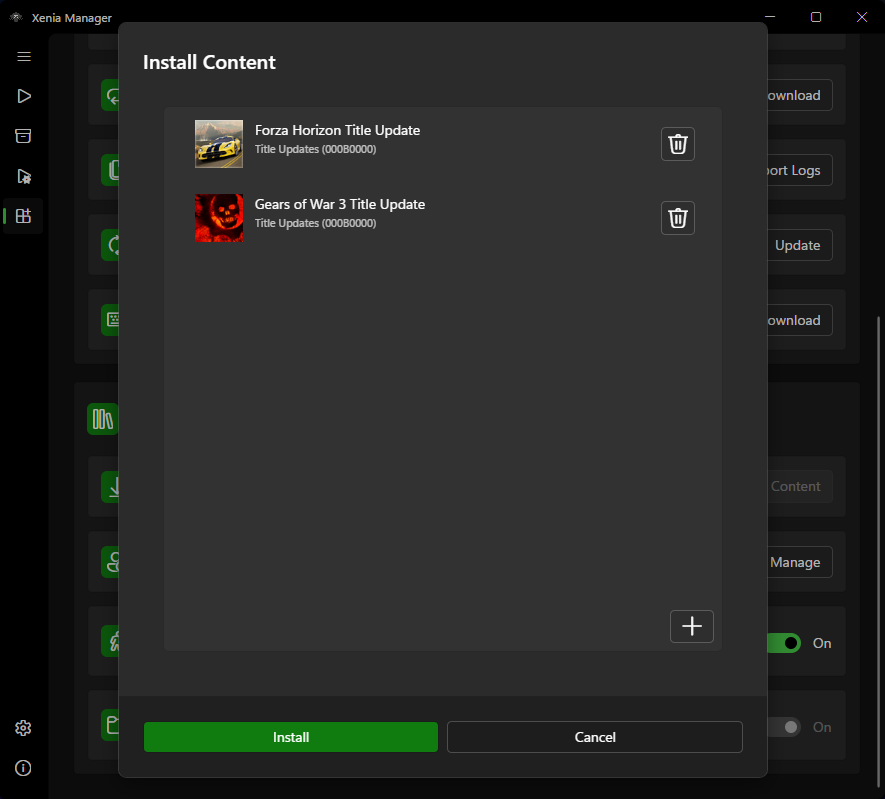Click the info icon below the settings gear
885x799 pixels.
point(23,768)
